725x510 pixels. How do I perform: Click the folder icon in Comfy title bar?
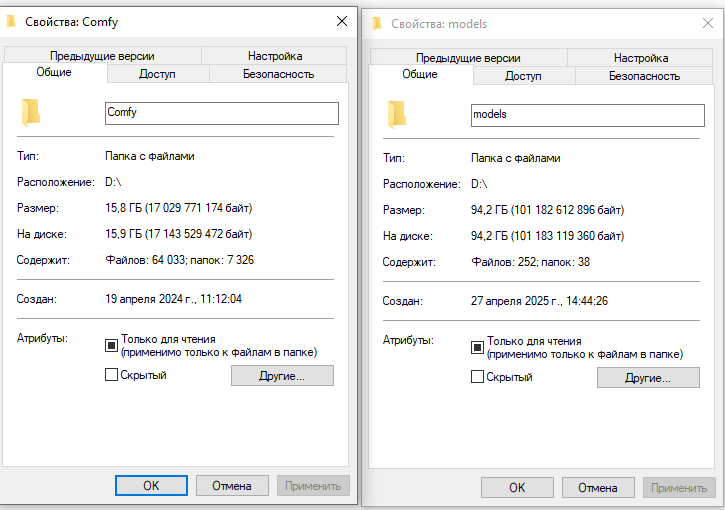click(x=11, y=21)
